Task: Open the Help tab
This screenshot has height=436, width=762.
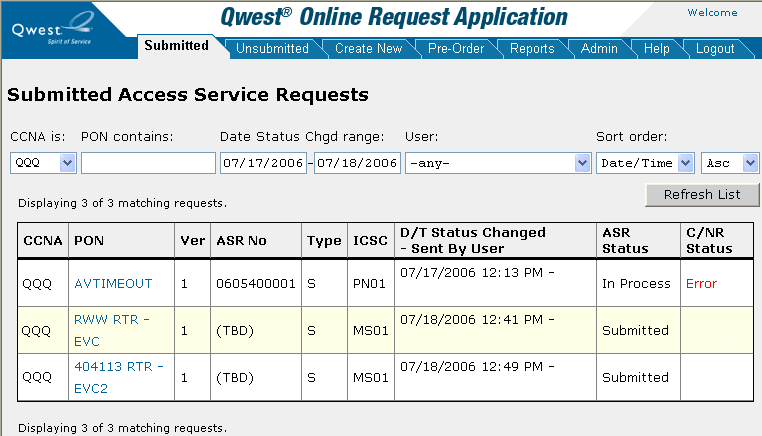Action: 656,48
